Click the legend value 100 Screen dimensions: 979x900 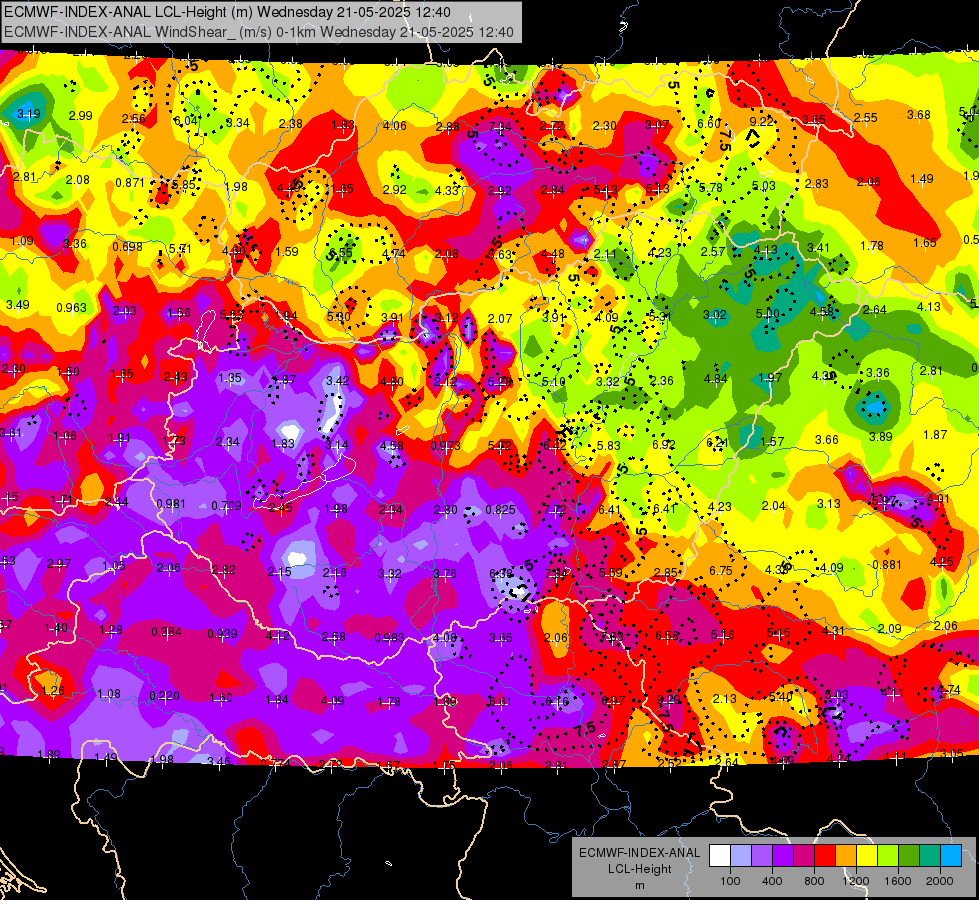730,881
